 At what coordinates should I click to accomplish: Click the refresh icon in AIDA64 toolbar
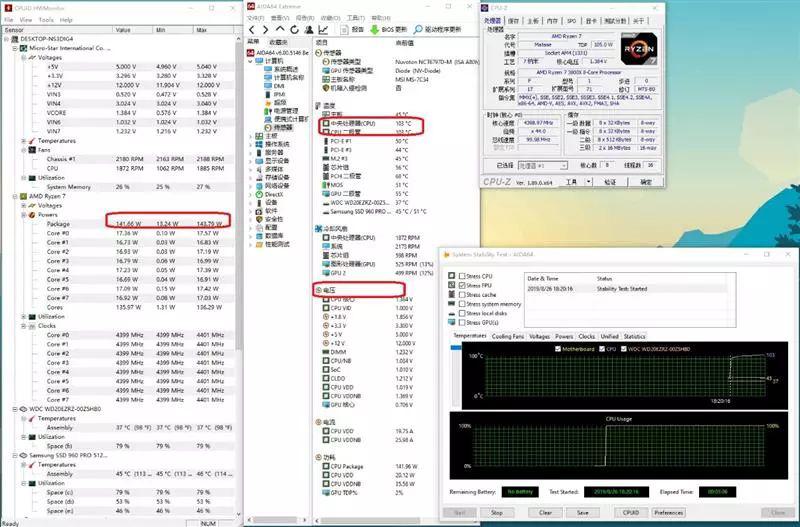tap(294, 30)
